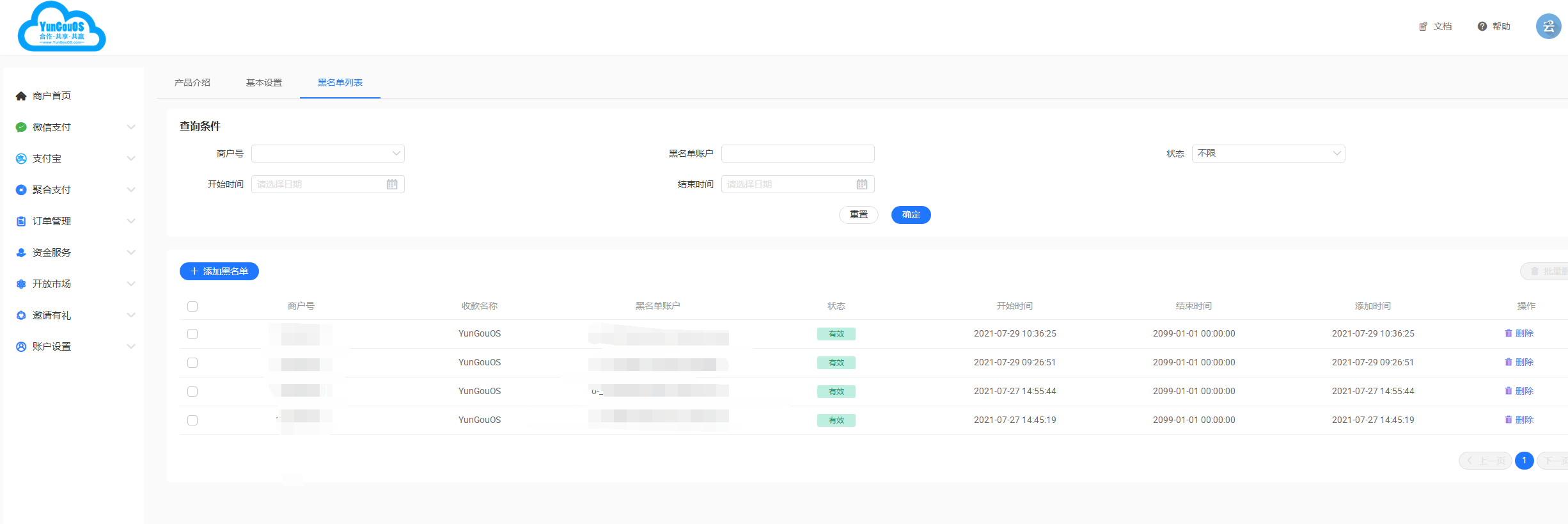This screenshot has width=1568, height=524.
Task: Click 删除 for the 2021-07-27 14:45:19 row
Action: tap(1525, 420)
